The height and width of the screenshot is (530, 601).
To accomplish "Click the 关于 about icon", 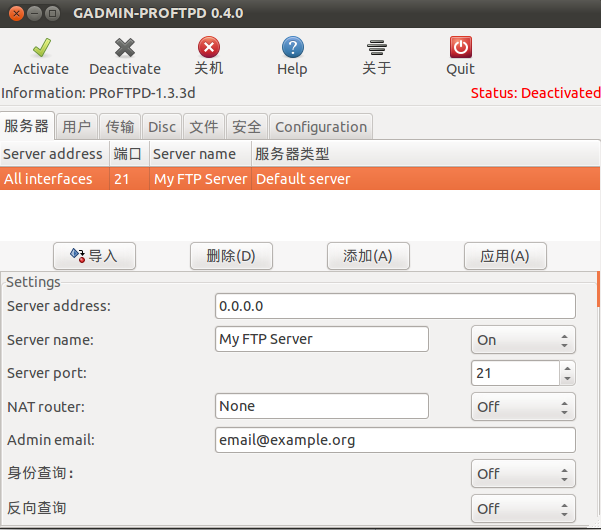I will pos(377,48).
